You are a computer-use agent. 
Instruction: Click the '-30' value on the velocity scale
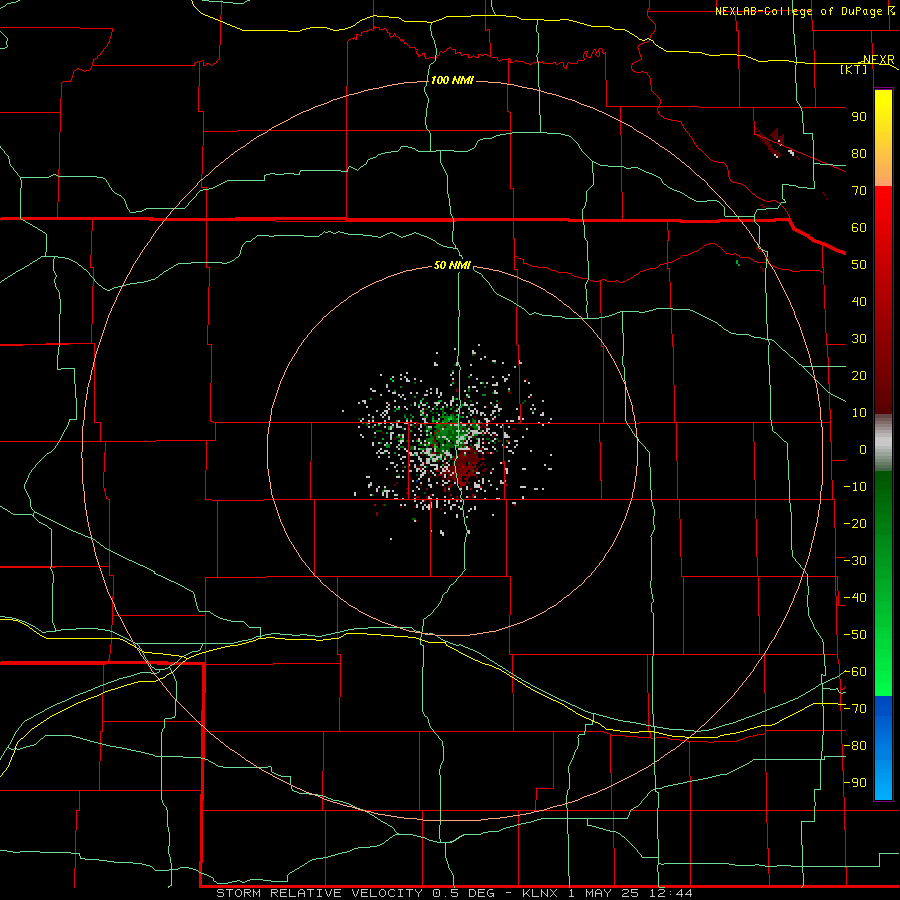(x=855, y=561)
